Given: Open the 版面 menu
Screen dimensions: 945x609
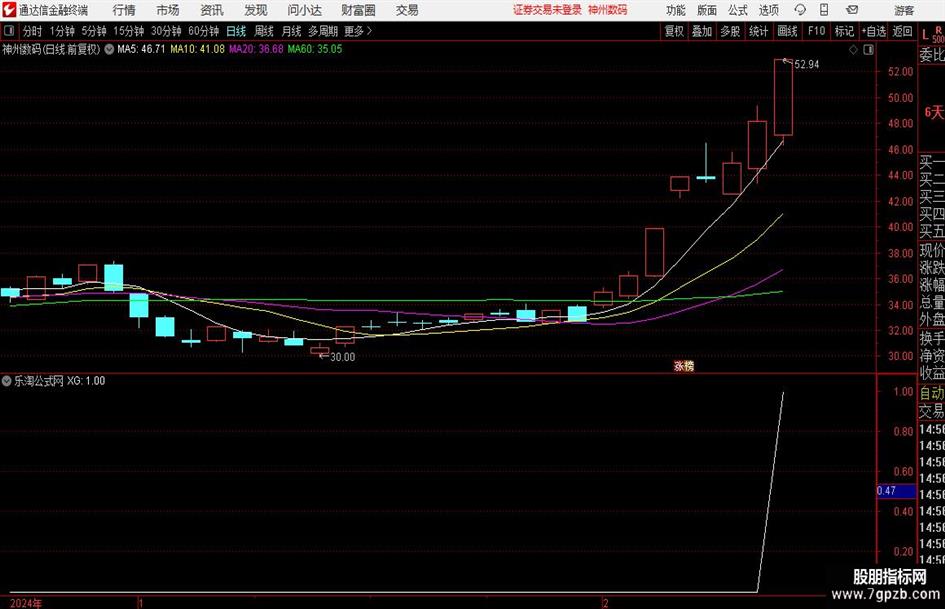Looking at the screenshot, I should [706, 10].
